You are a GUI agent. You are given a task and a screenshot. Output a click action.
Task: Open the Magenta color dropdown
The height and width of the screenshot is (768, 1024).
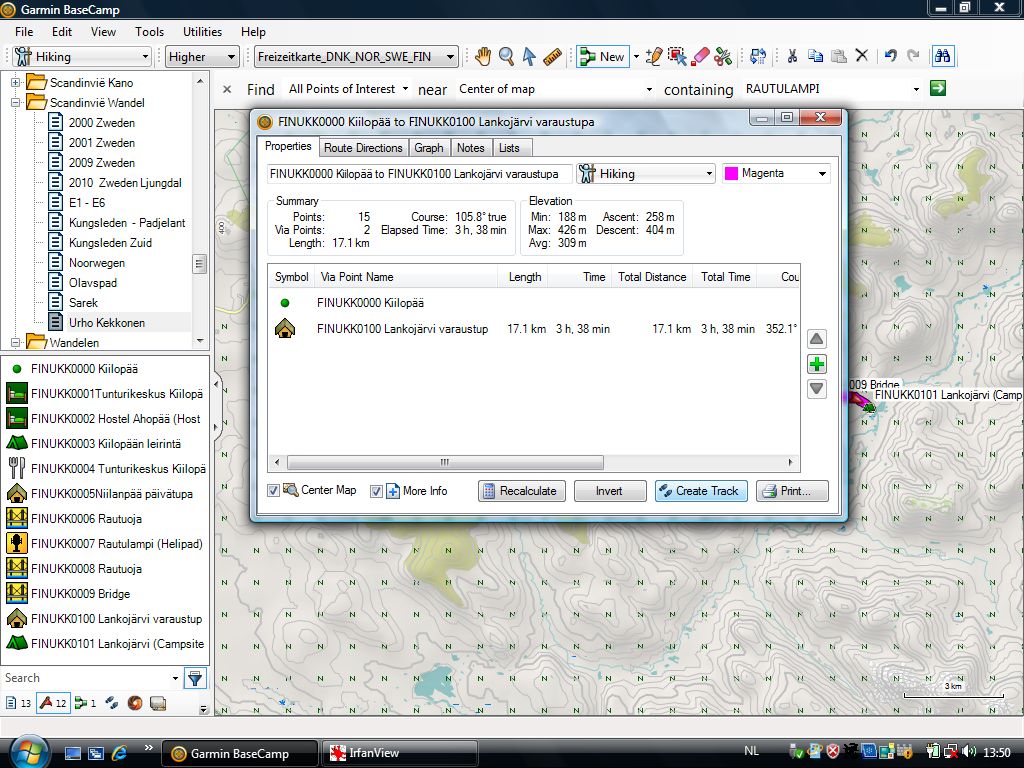click(x=776, y=174)
